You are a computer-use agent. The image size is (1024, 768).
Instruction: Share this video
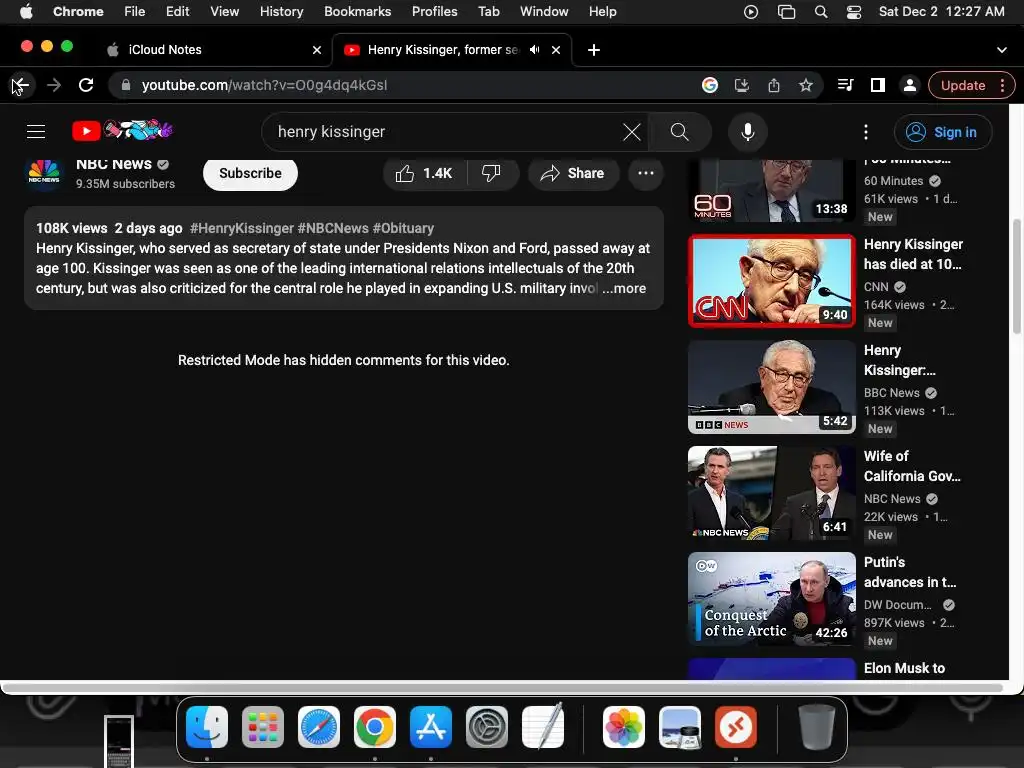click(x=573, y=173)
